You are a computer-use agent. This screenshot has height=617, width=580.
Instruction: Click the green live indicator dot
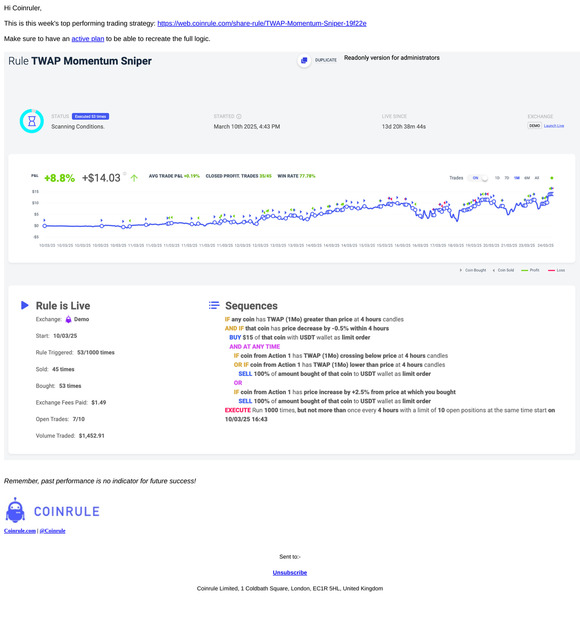click(x=552, y=178)
